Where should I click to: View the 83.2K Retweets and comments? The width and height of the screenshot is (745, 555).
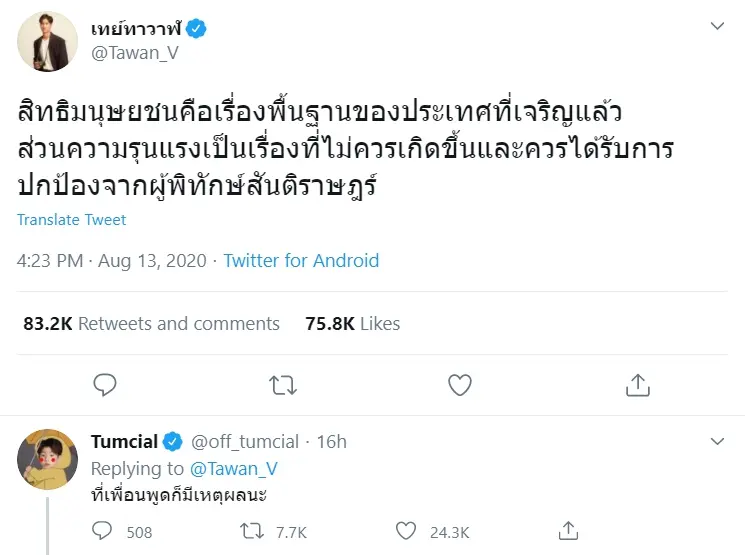pos(152,324)
